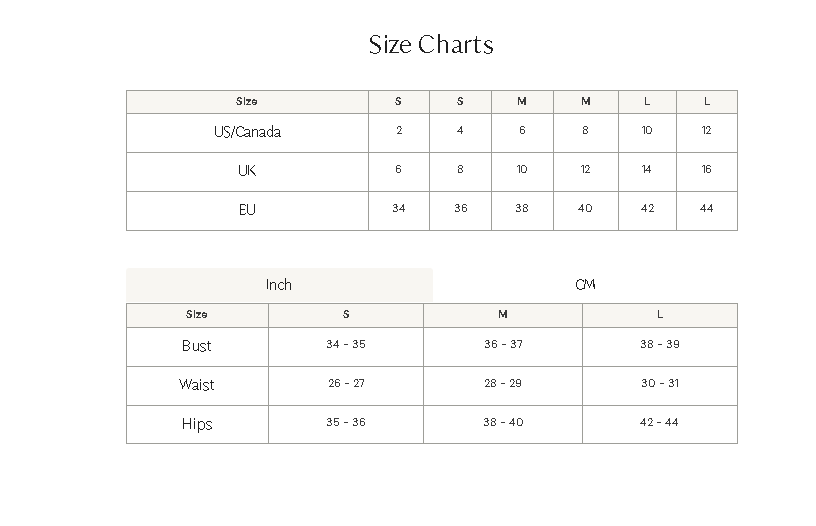Click EU size 44 cell
The height and width of the screenshot is (526, 816).
coord(707,208)
